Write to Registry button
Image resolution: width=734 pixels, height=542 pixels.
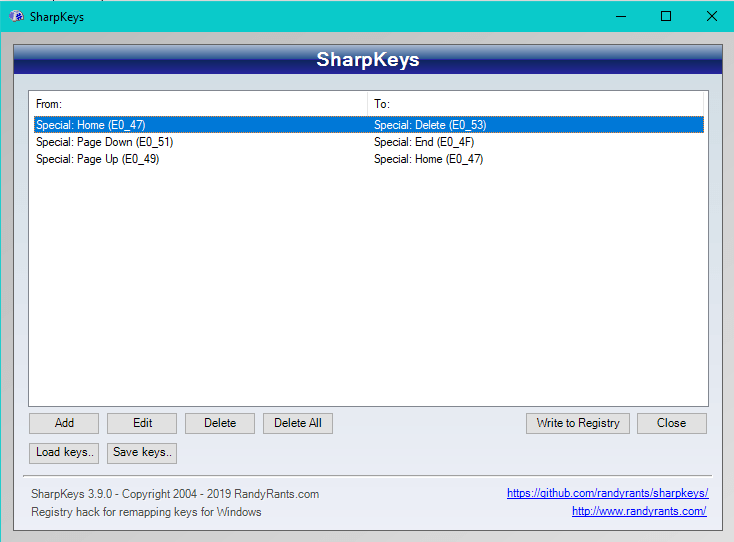click(578, 423)
